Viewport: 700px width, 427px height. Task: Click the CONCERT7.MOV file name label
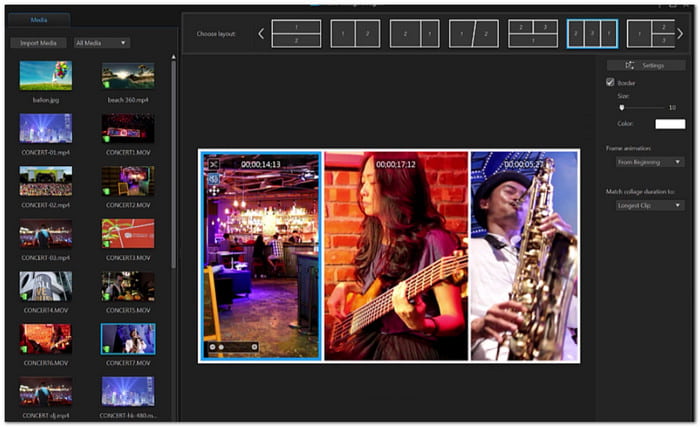pyautogui.click(x=128, y=363)
